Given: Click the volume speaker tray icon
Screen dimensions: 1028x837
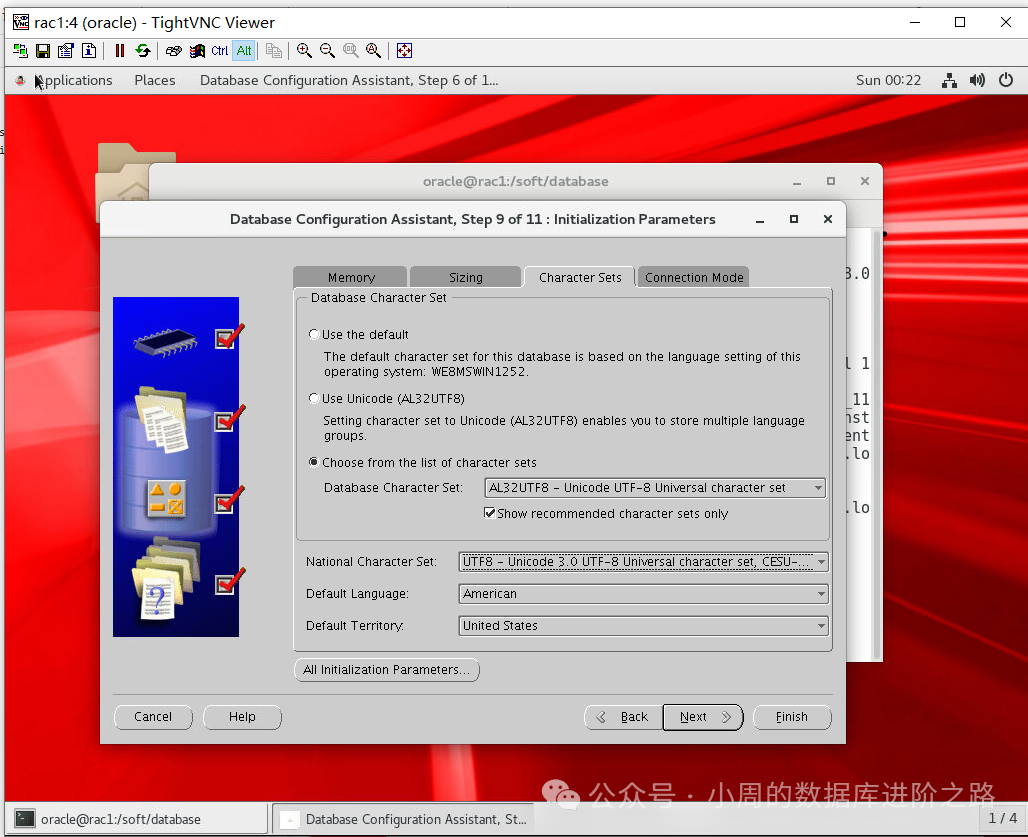Looking at the screenshot, I should tap(978, 80).
